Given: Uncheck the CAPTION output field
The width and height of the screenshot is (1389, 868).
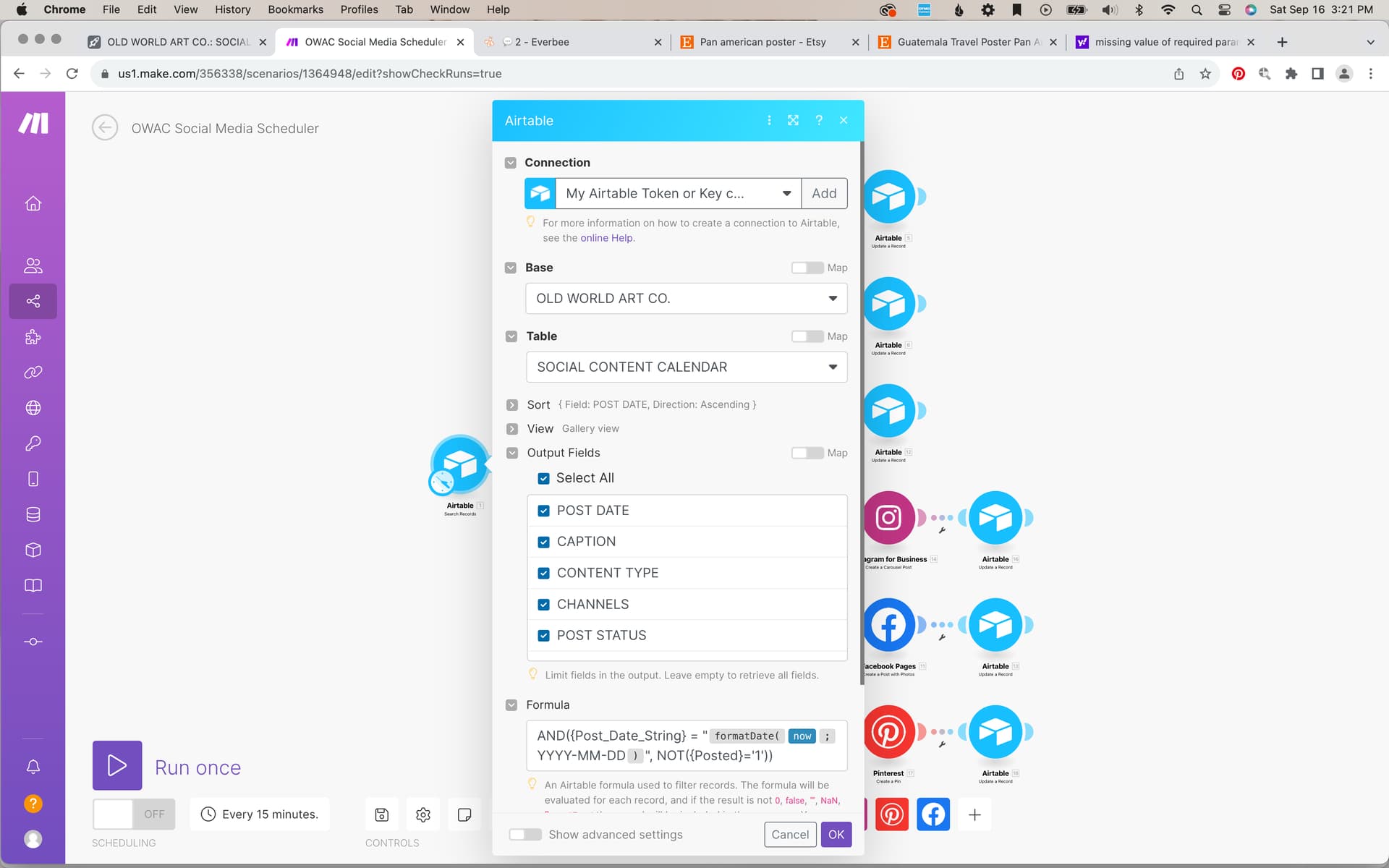Looking at the screenshot, I should click(544, 542).
